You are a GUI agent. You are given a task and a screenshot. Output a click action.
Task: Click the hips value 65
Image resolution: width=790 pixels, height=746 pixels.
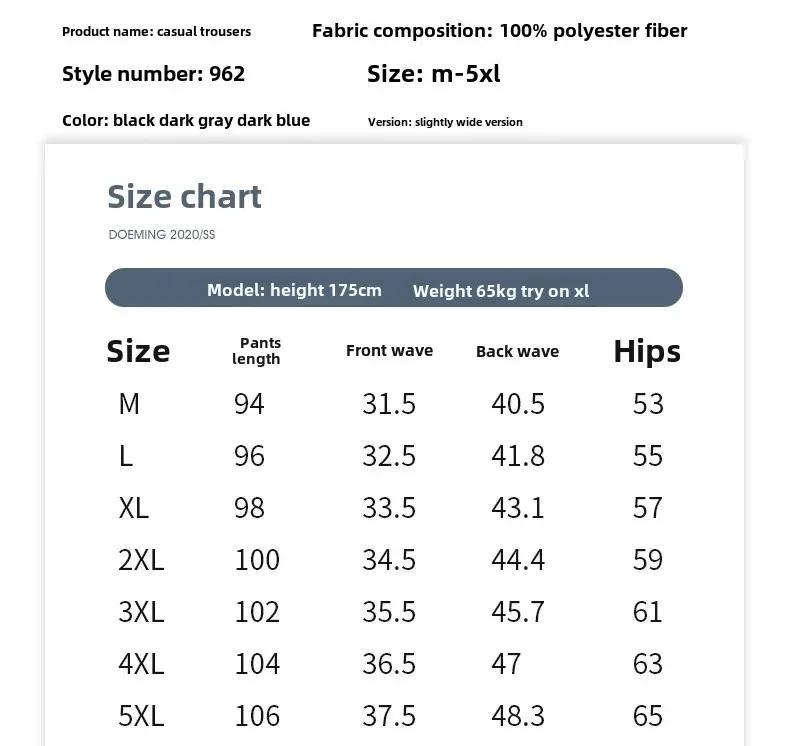pyautogui.click(x=647, y=716)
